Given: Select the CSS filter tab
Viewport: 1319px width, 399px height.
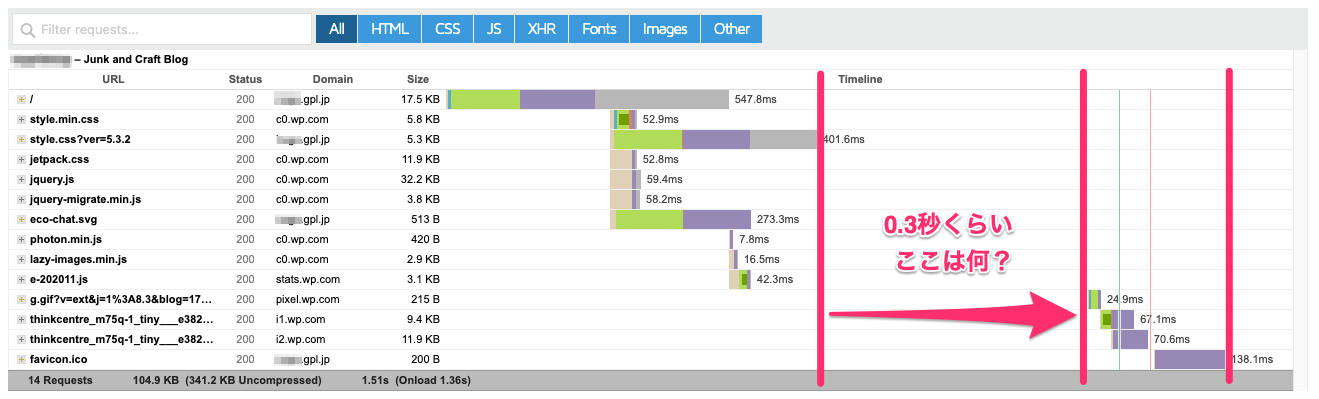Looking at the screenshot, I should 447,29.
